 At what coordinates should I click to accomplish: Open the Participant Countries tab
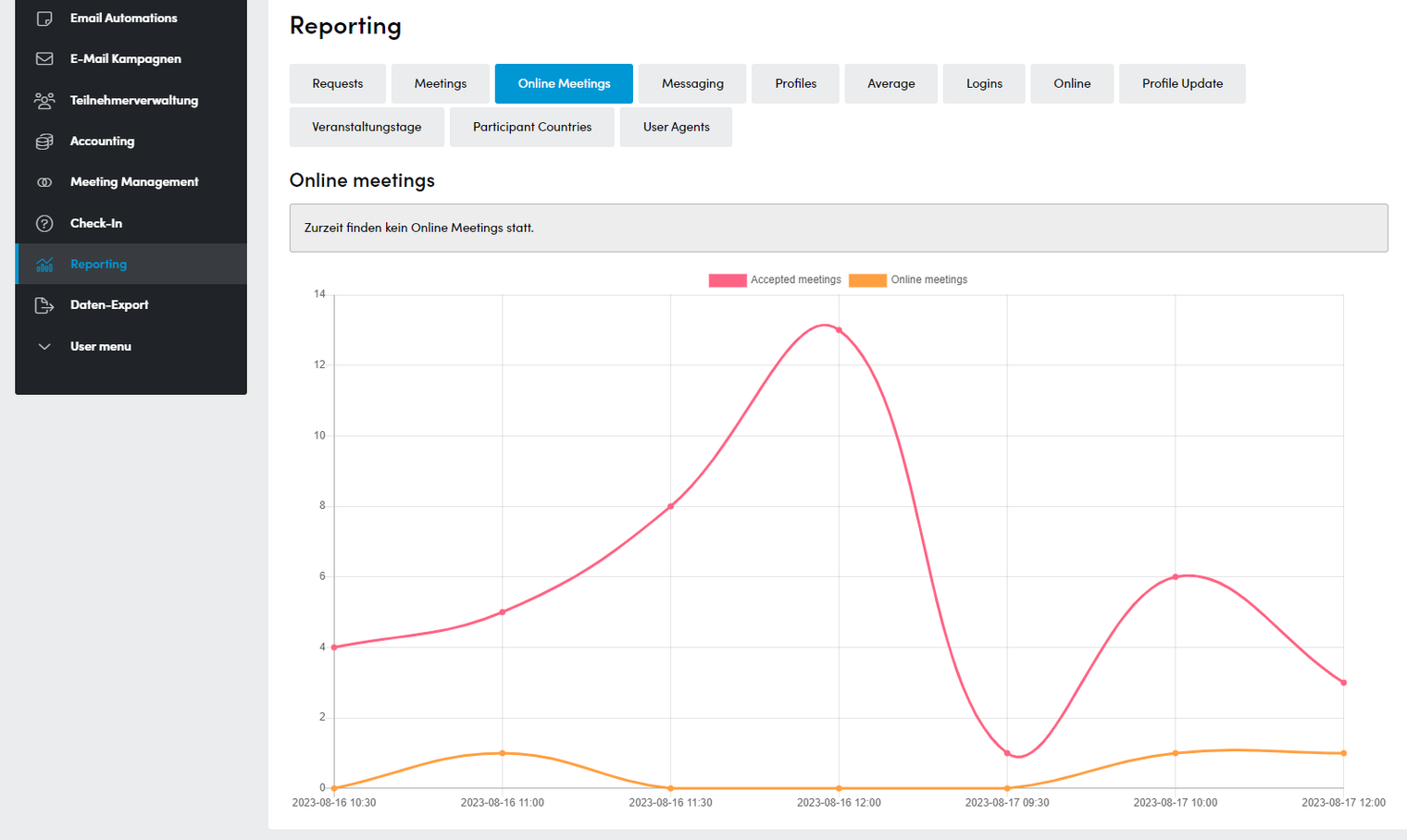532,127
